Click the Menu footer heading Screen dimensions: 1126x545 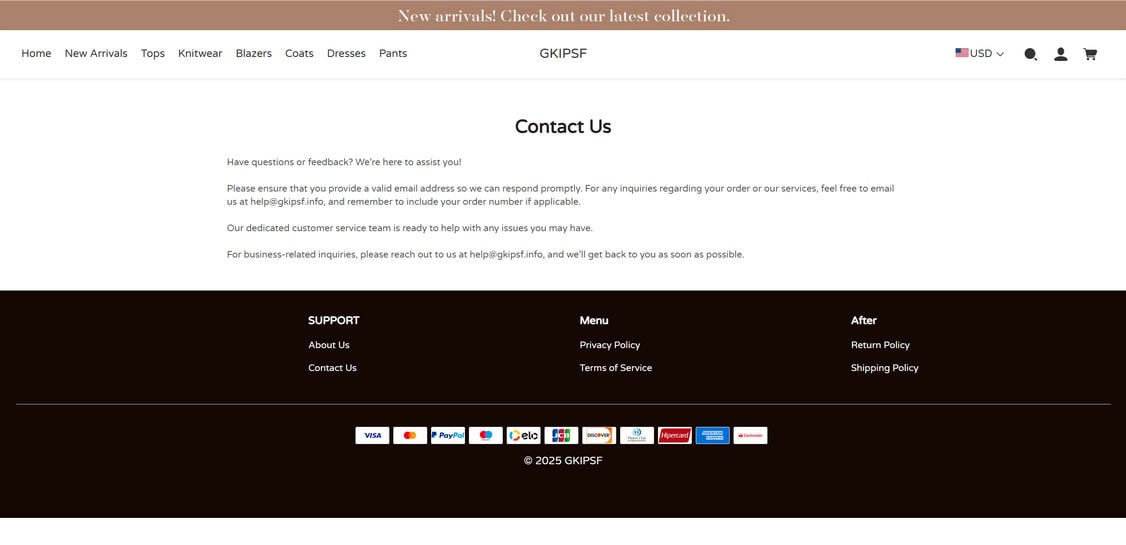click(594, 320)
